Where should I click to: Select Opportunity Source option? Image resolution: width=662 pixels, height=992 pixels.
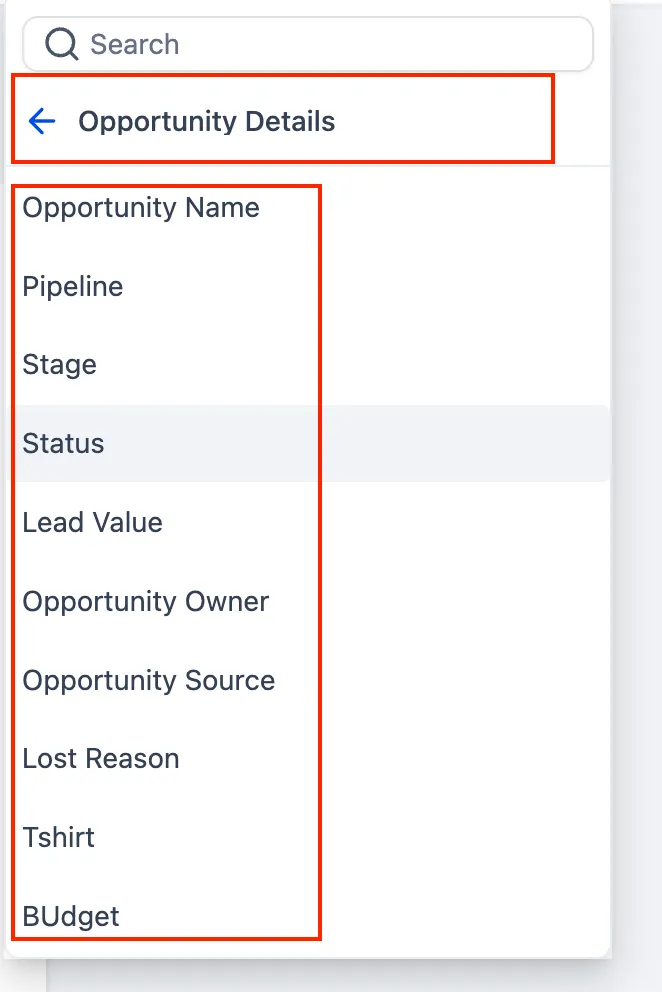pos(308,680)
